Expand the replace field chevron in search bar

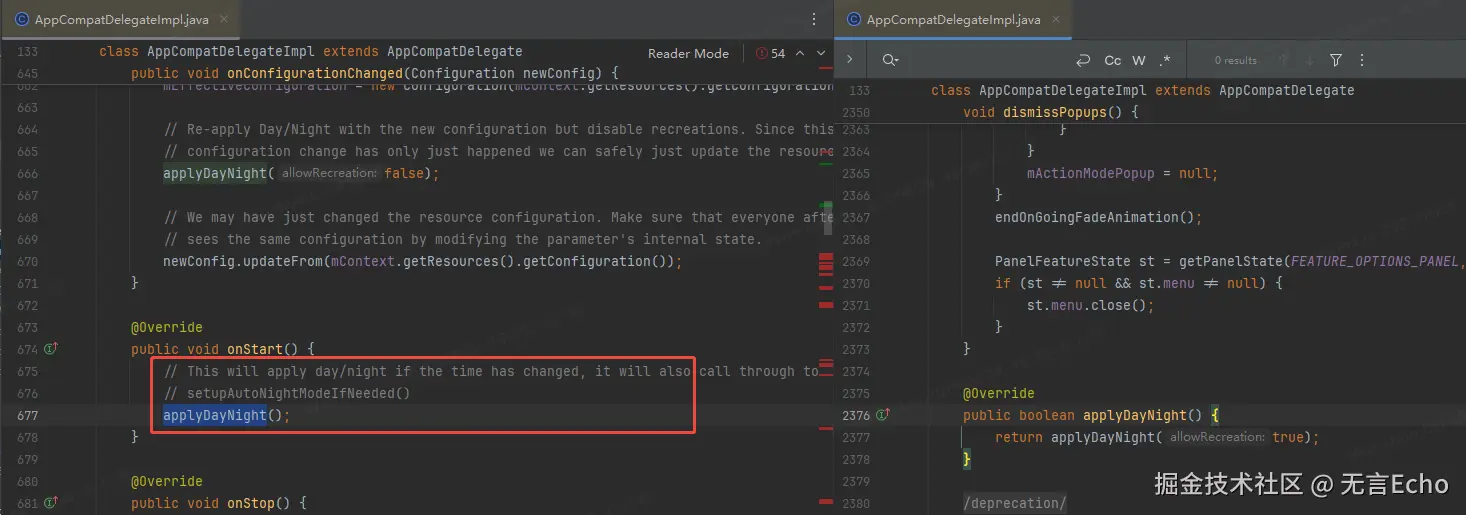849,60
